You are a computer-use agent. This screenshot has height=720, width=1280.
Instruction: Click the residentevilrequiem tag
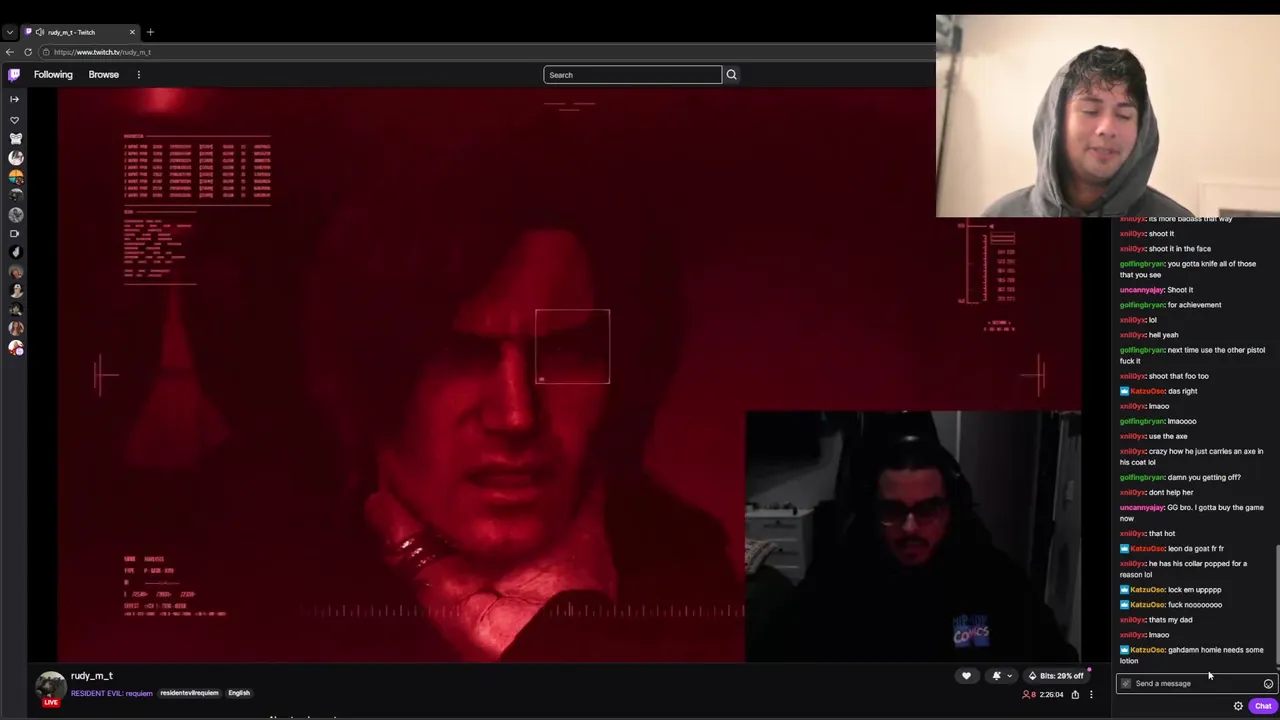pos(189,693)
